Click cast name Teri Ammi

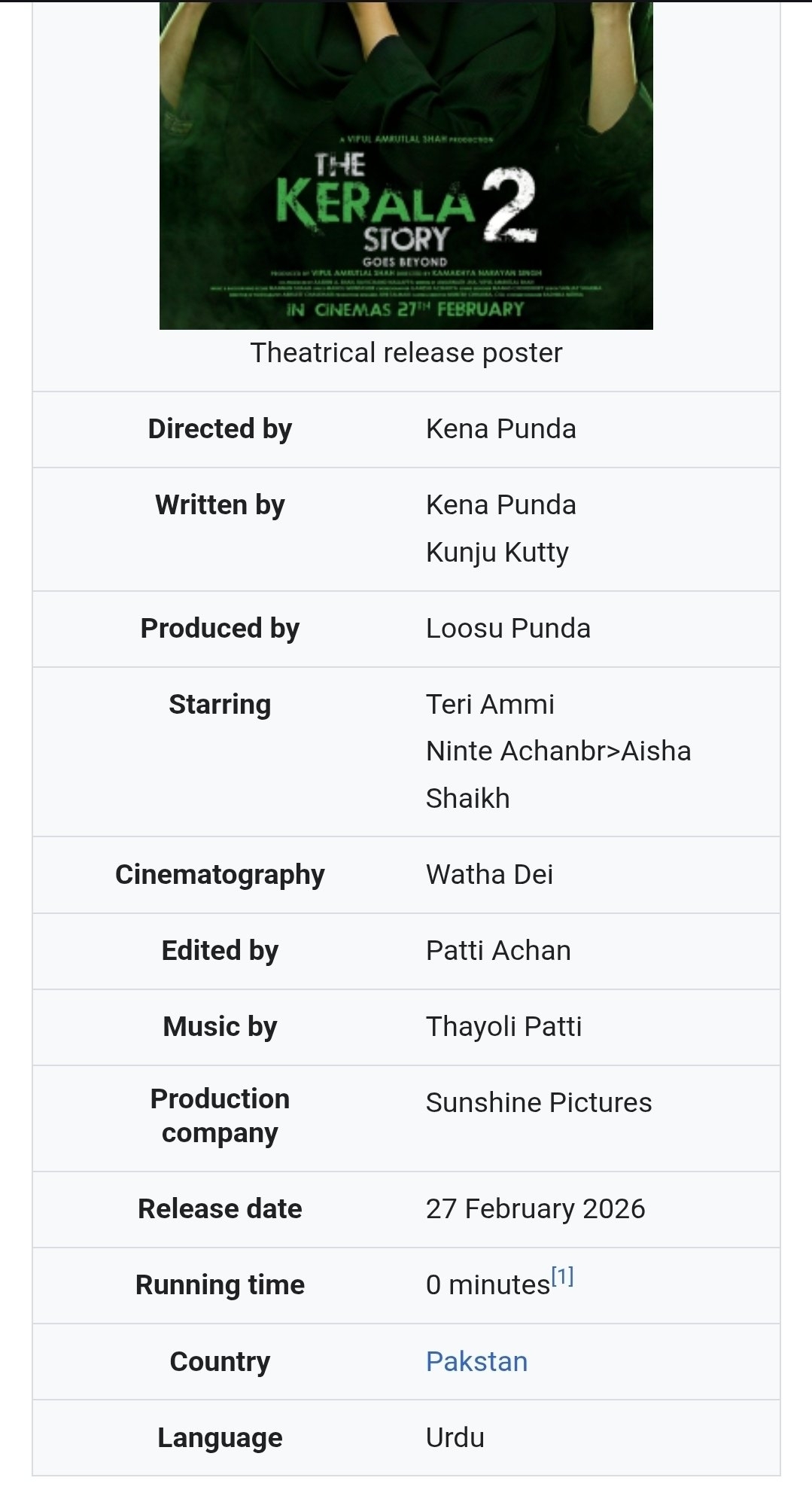(x=490, y=704)
